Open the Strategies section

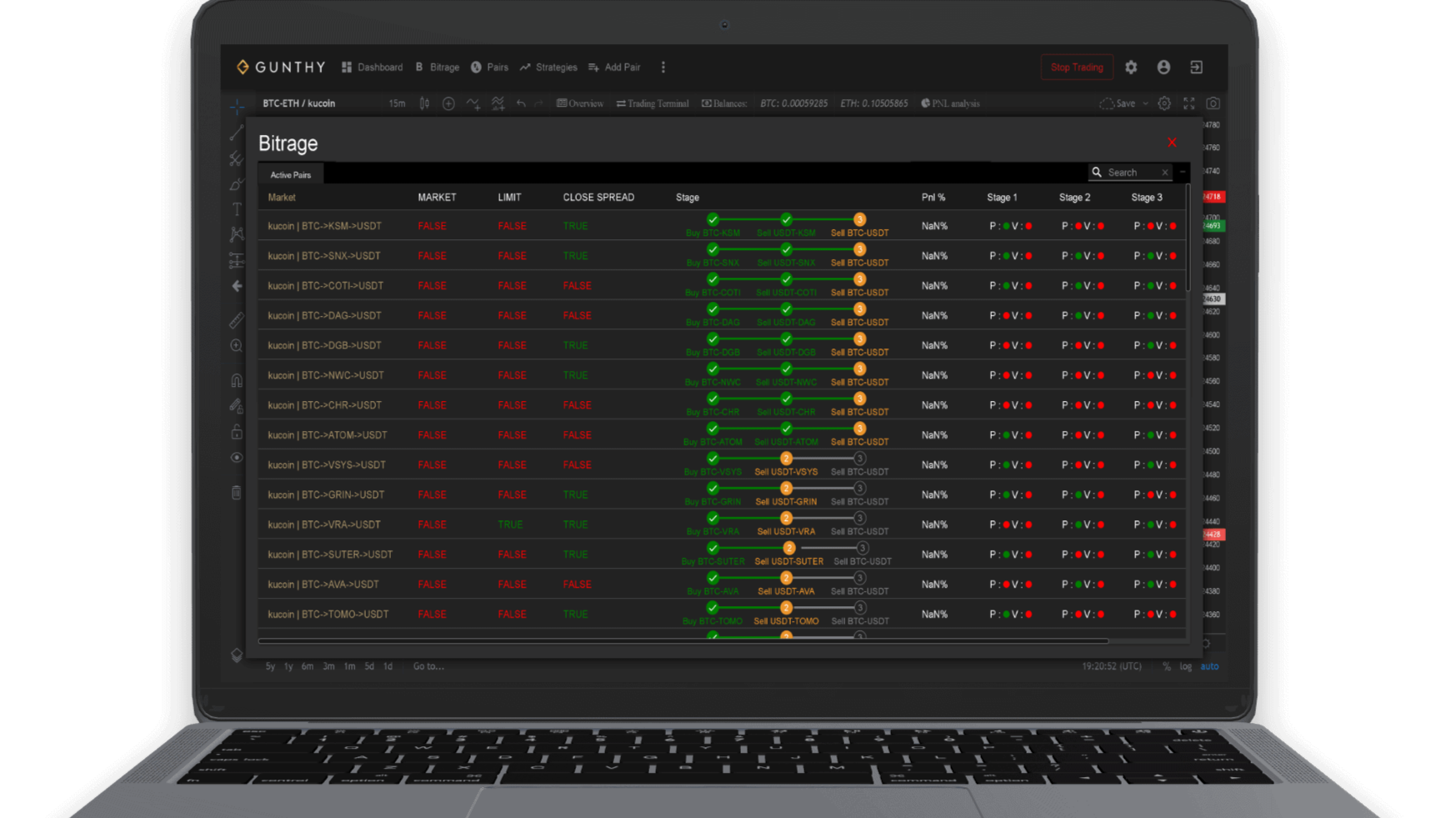click(548, 68)
